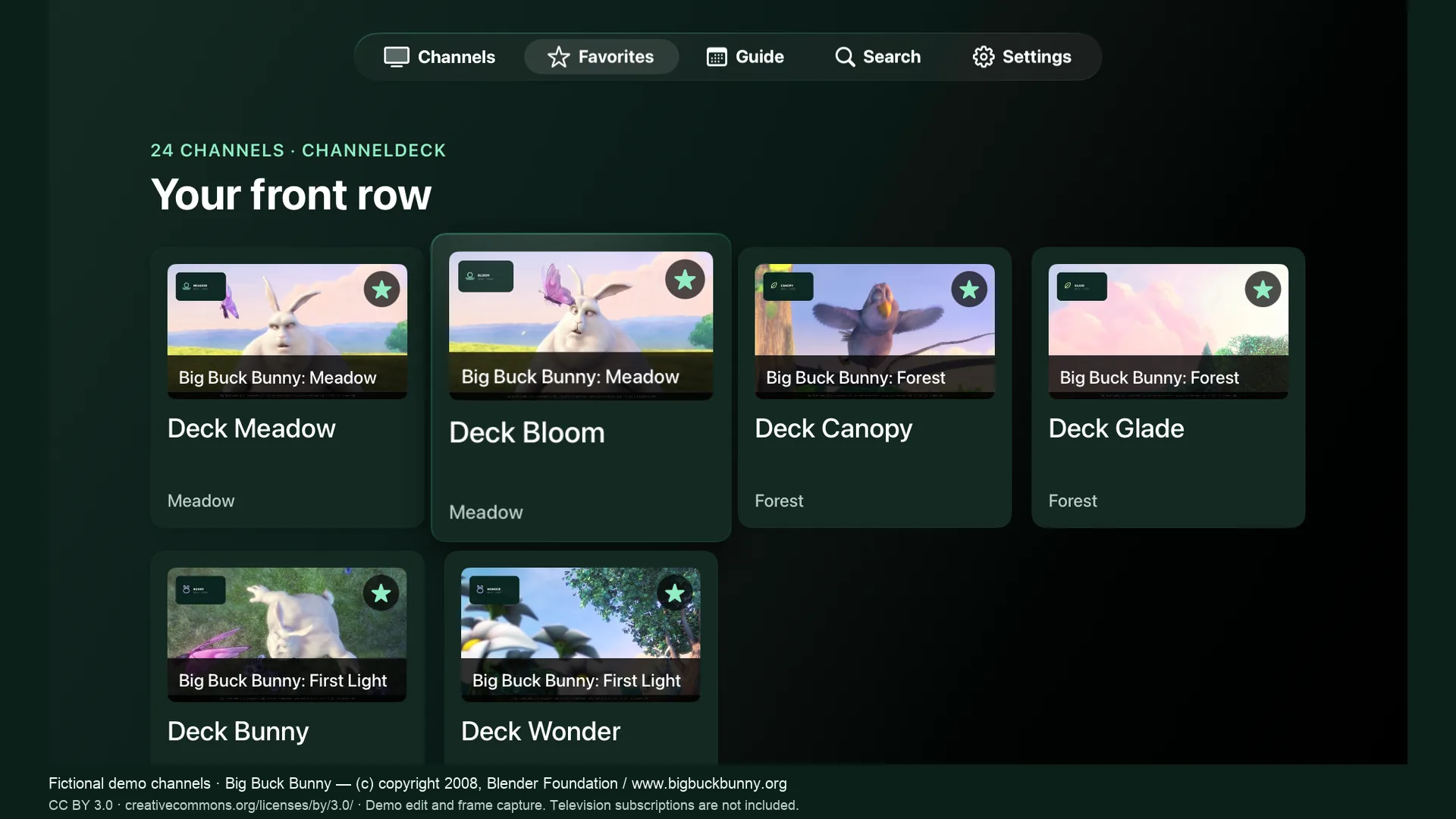
Task: Click 'Big Buck Bunny: Forest' caption on Deck Canopy
Action: click(x=855, y=378)
